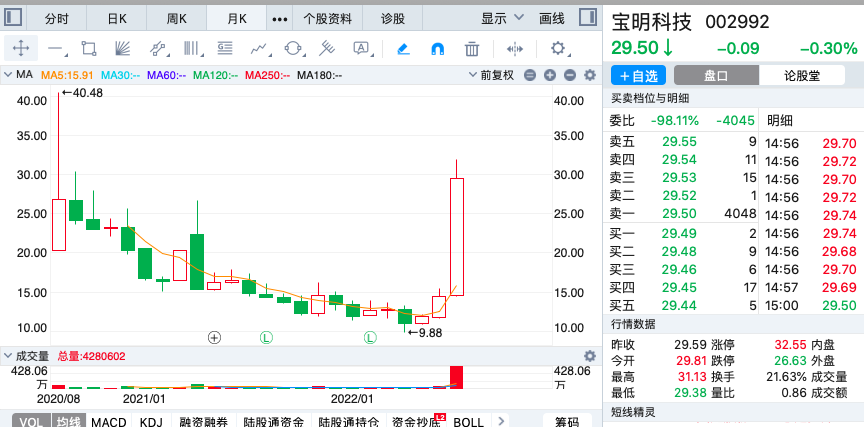Click the 自选 add to watchlist button
Image resolution: width=864 pixels, height=427 pixels.
pyautogui.click(x=638, y=75)
